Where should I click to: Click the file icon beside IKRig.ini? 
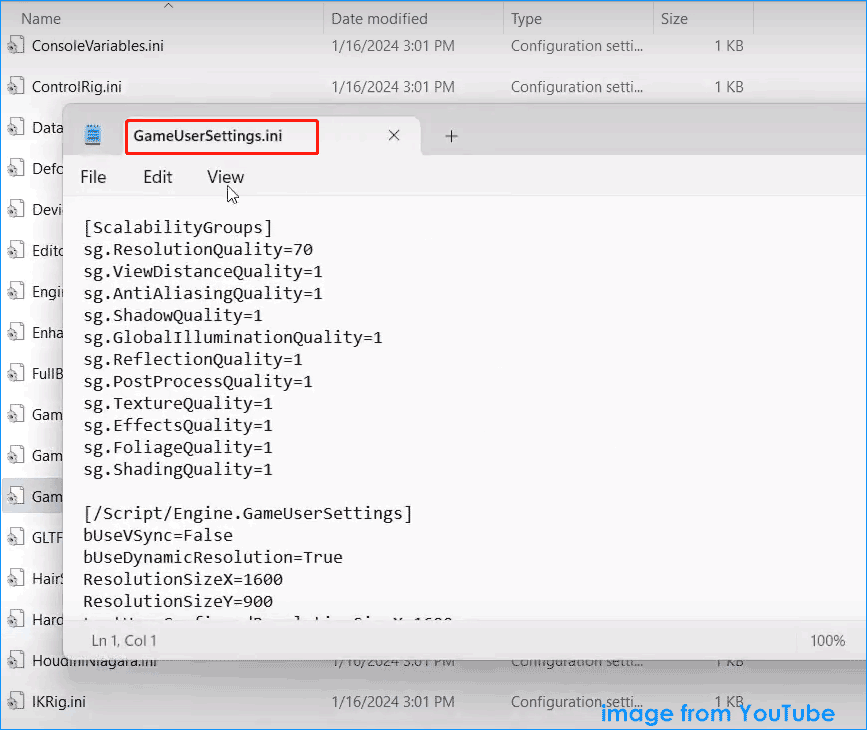point(15,701)
